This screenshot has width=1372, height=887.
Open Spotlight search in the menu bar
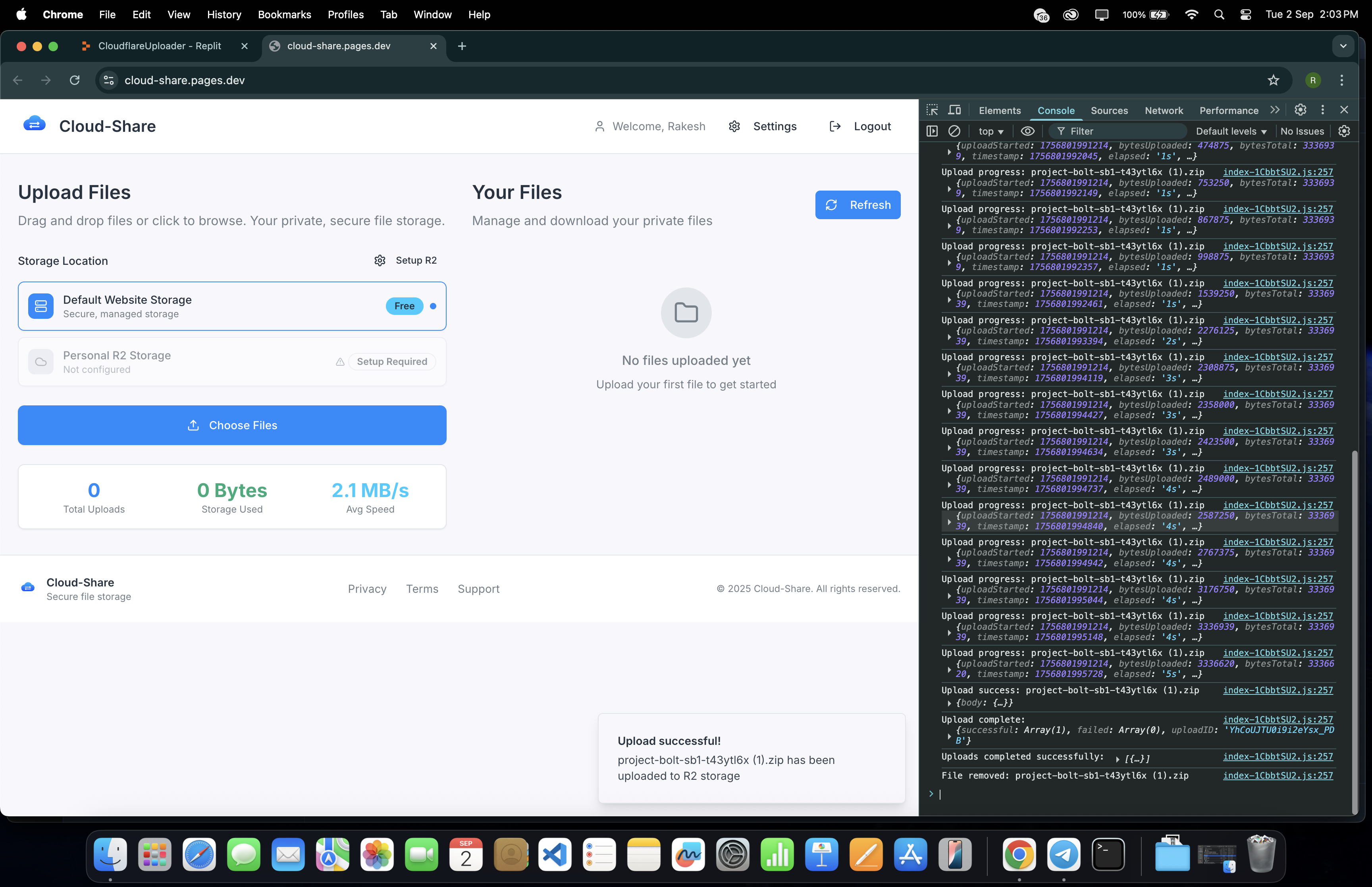(1218, 14)
